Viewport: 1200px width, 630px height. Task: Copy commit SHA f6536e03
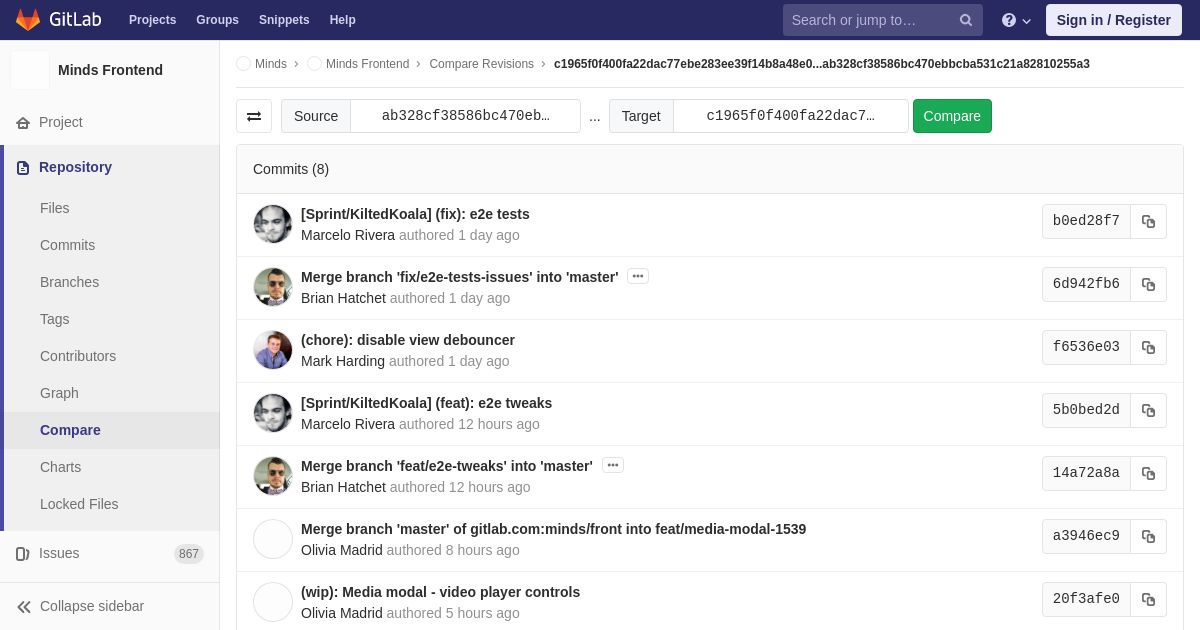click(x=1148, y=347)
